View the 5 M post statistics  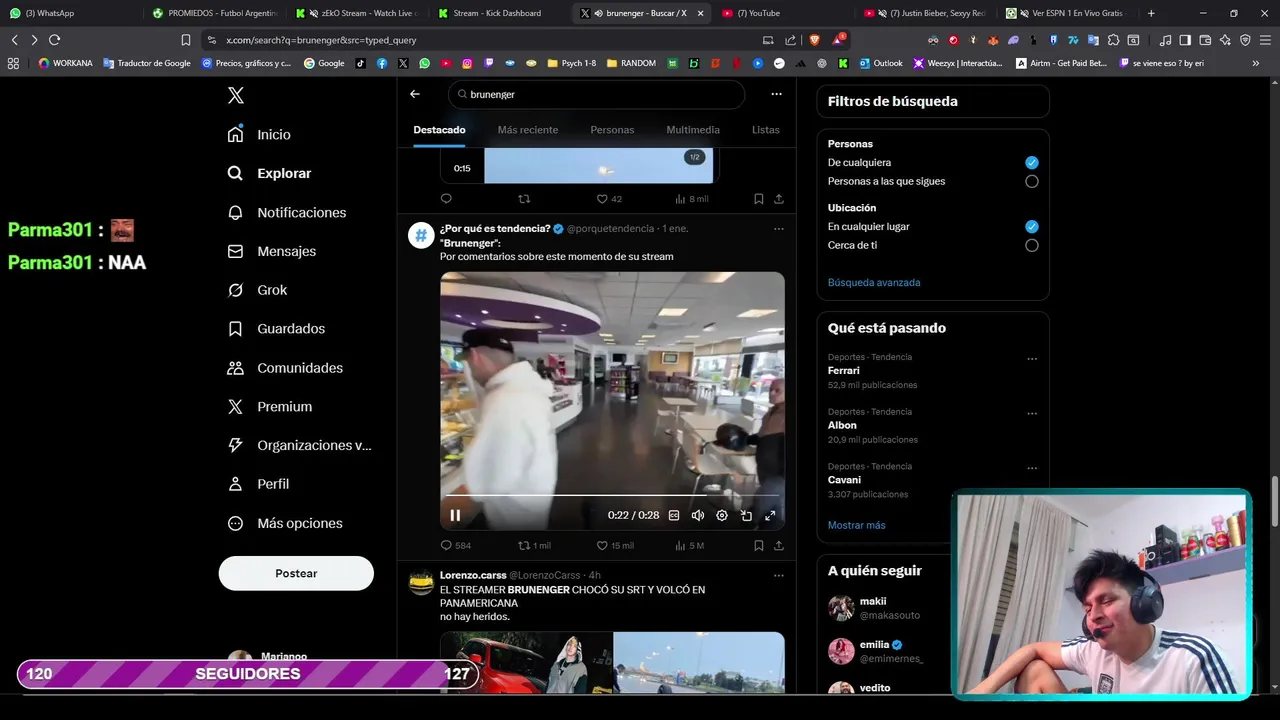tap(690, 545)
